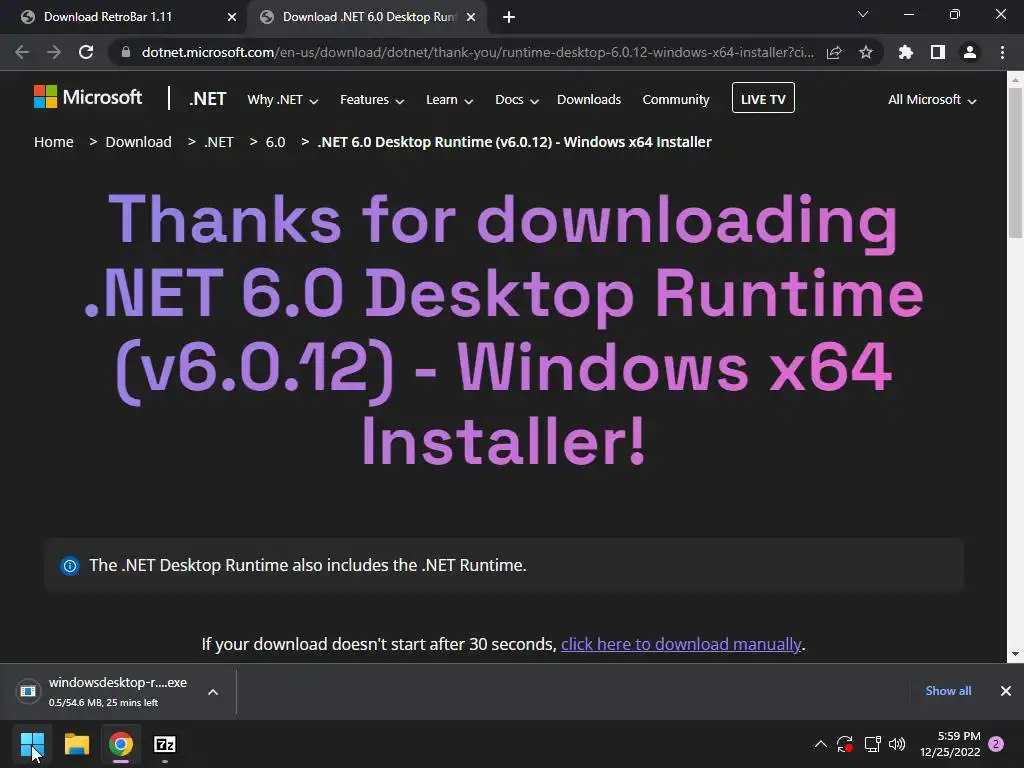
Task: Open the tab search dropdown arrow
Action: 863,14
